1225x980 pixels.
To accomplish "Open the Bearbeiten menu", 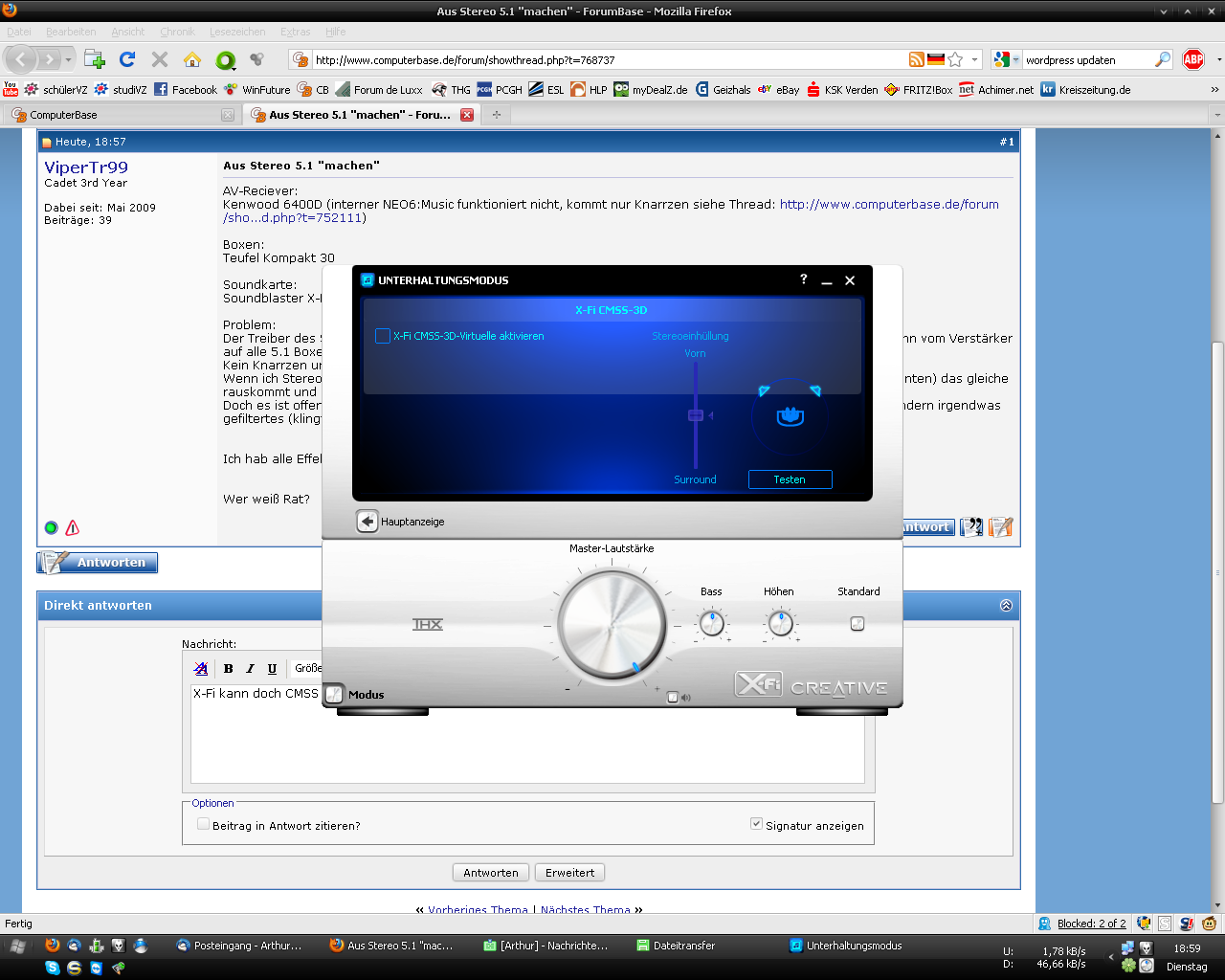I will [x=71, y=32].
